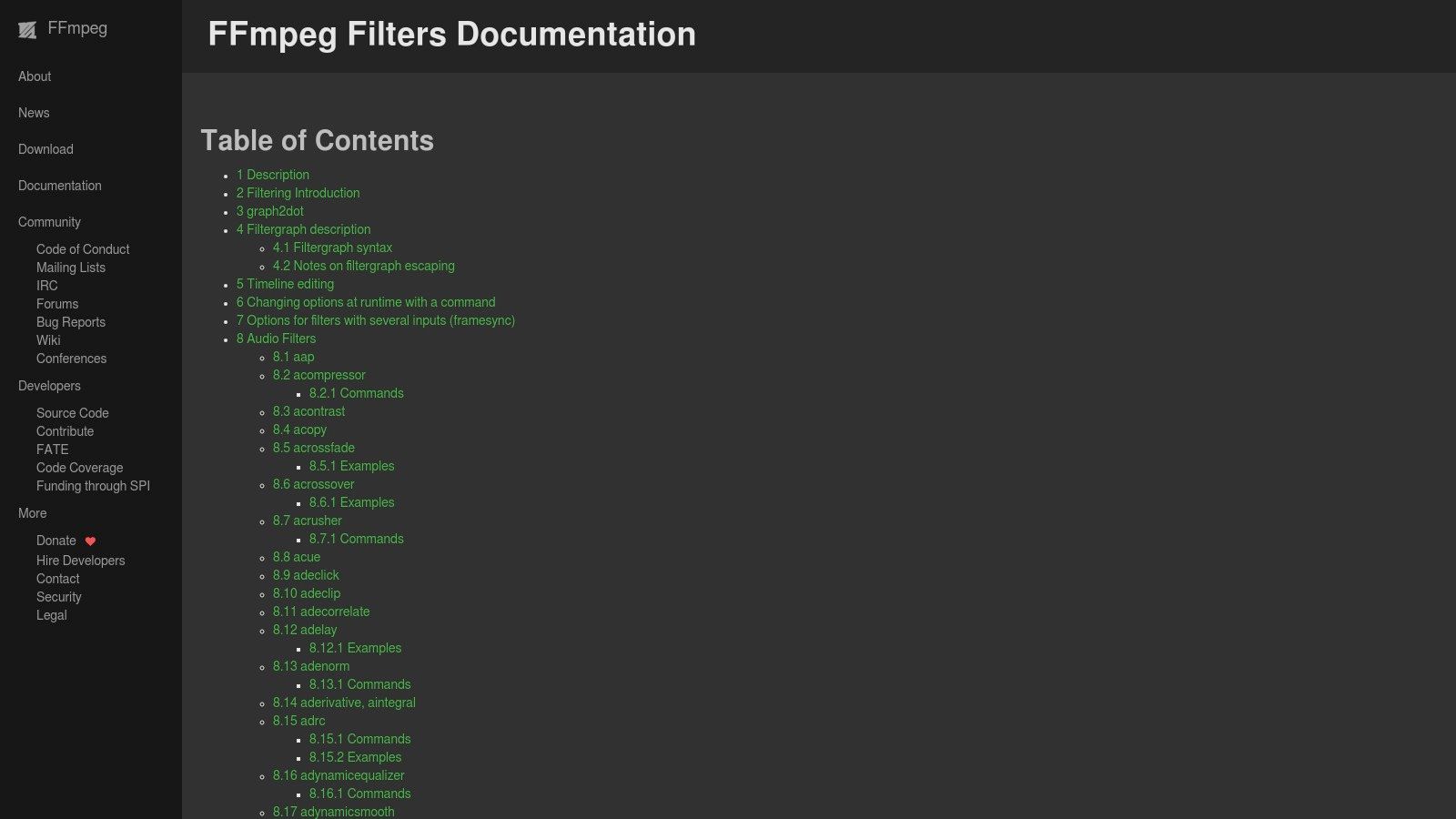The width and height of the screenshot is (1456, 819).
Task: Visit the Forums link
Action: click(57, 304)
